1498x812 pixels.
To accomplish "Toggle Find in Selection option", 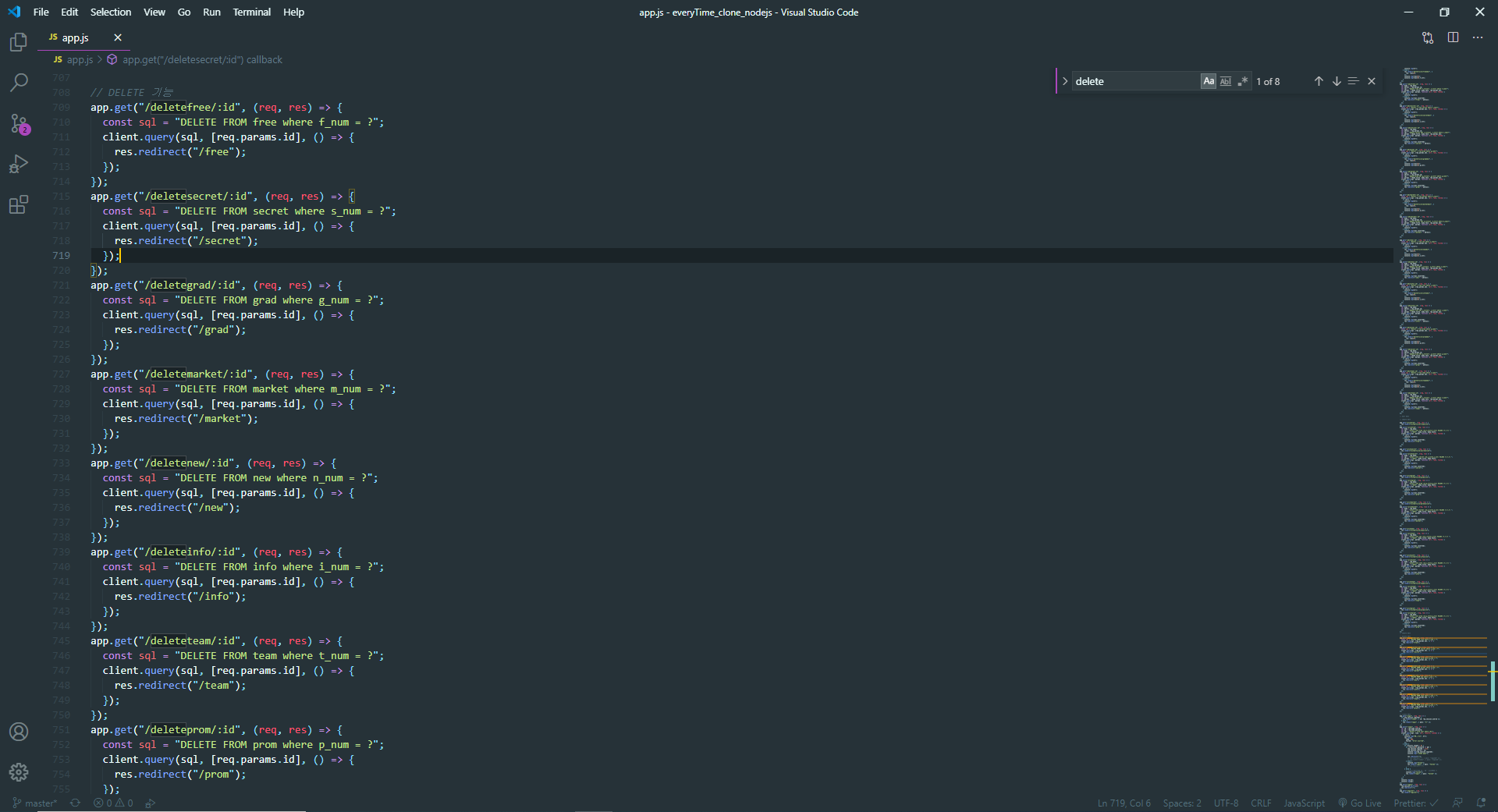I will (x=1354, y=80).
